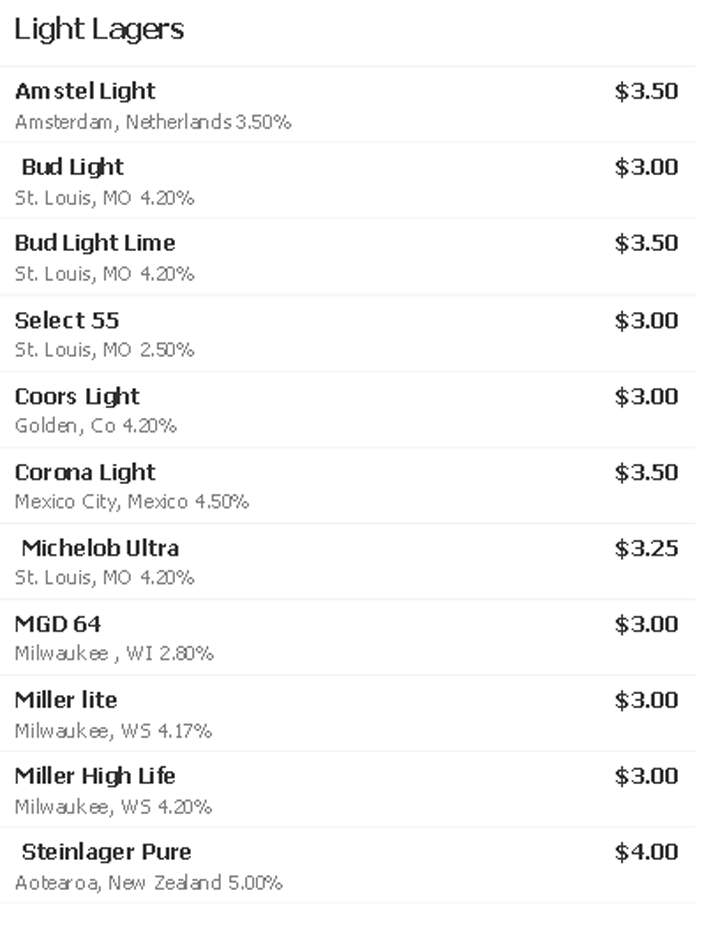
Task: Select Miller High Life item
Action: pos(348,789)
